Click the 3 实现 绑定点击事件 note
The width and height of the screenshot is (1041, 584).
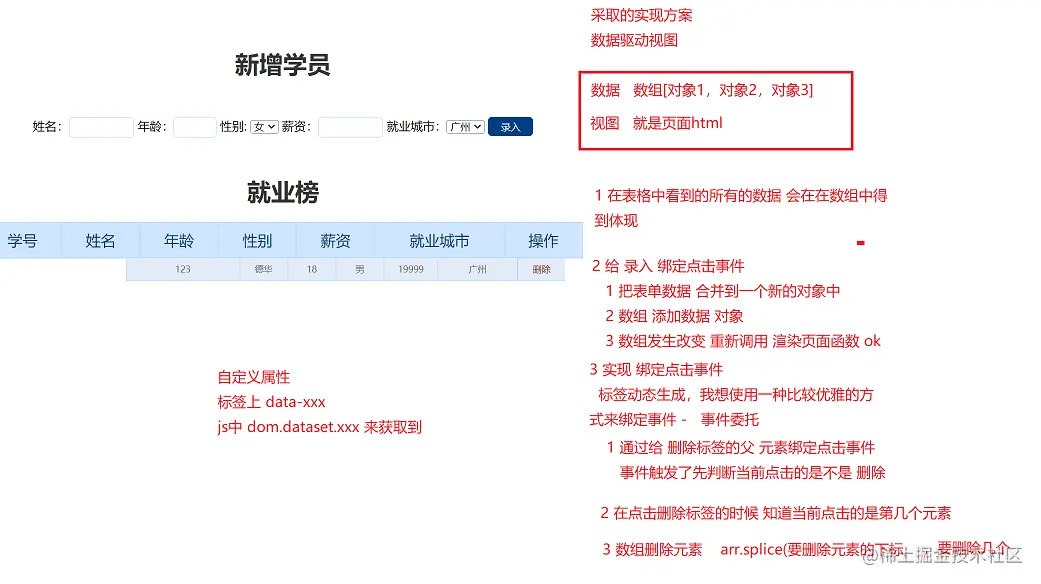pos(656,370)
